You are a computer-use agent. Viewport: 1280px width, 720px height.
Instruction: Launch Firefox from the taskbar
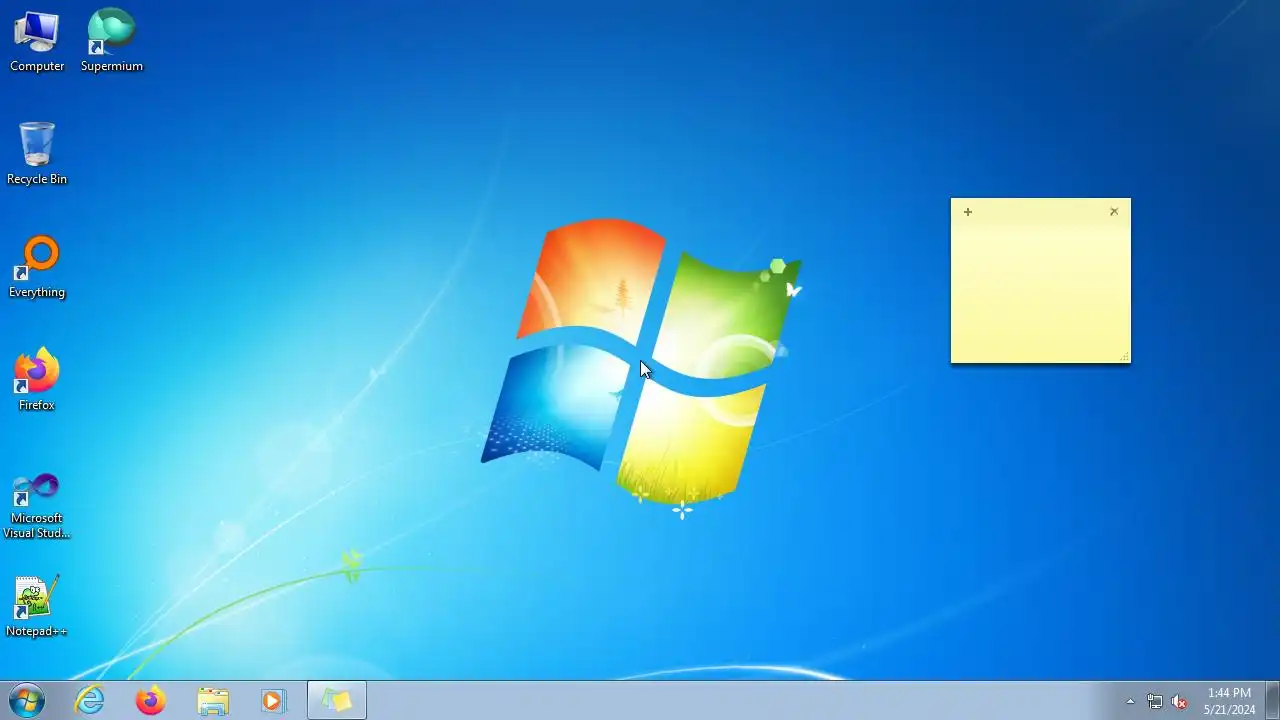(151, 700)
